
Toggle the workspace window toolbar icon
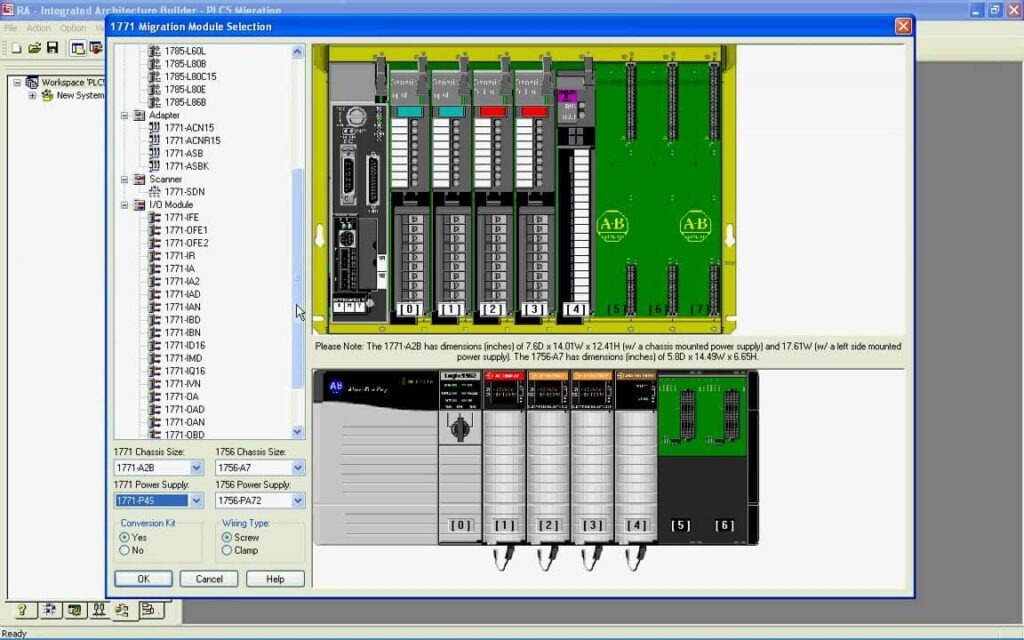coord(78,48)
